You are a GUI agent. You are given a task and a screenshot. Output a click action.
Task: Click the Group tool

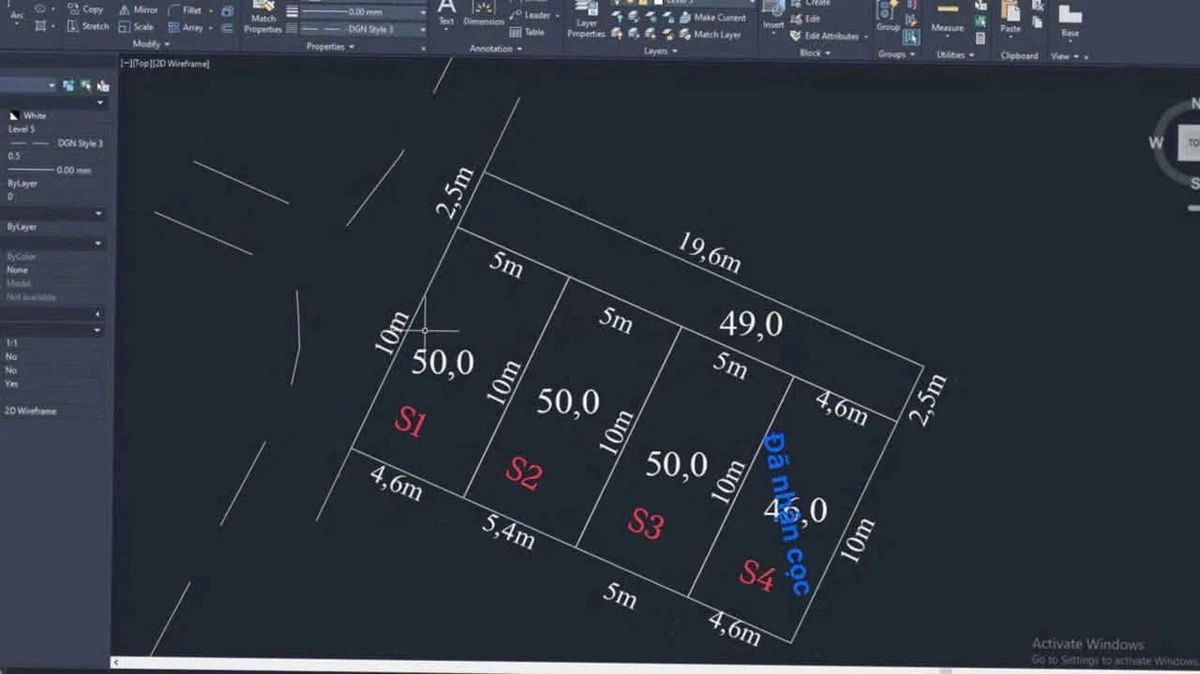coord(888,17)
